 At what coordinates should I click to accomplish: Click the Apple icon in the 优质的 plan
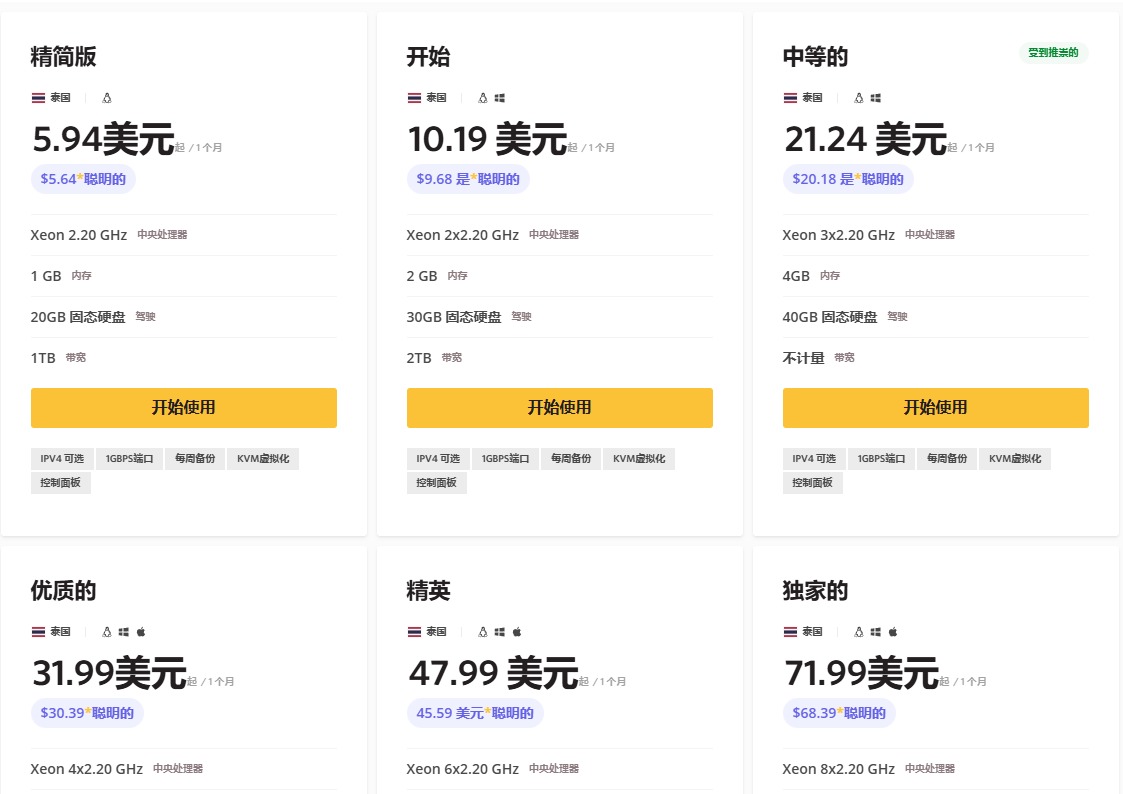point(141,632)
